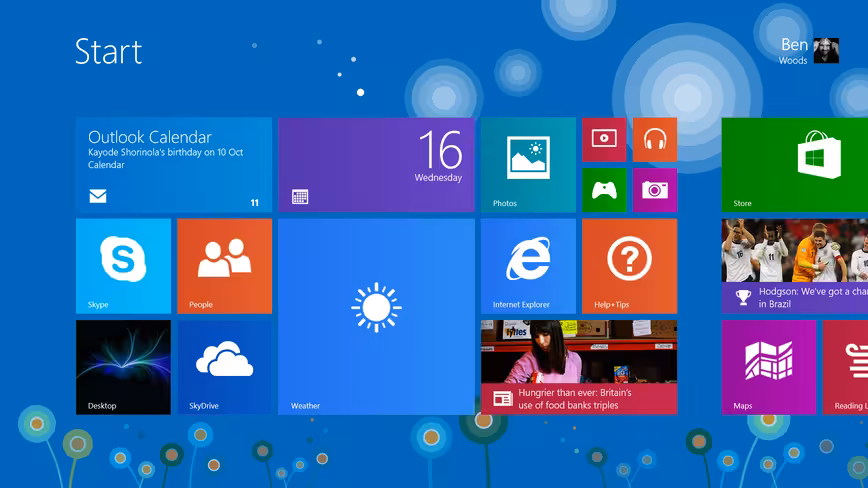
Task: Open the orange Music headphones tile
Action: [655, 139]
